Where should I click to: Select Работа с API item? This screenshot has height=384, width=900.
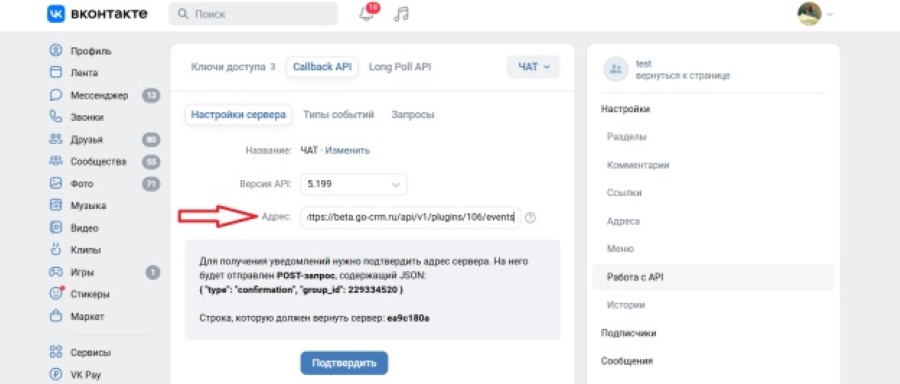(713, 277)
